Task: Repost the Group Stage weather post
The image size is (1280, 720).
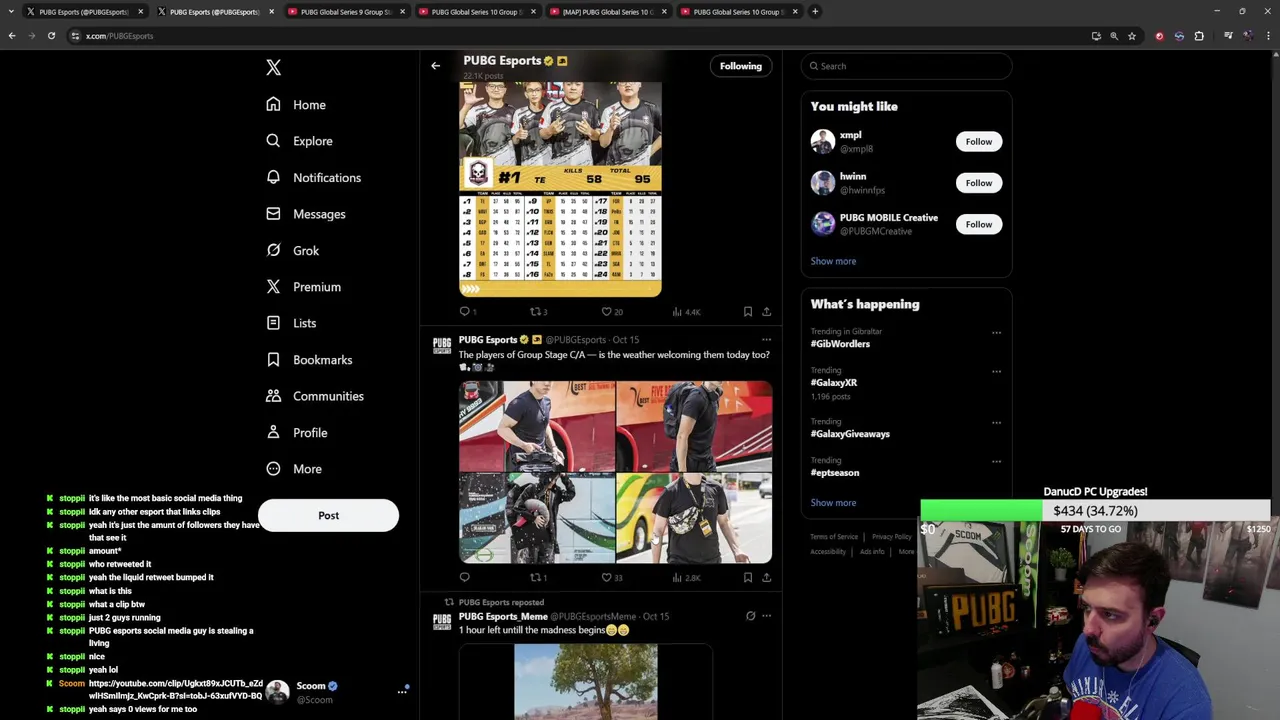Action: click(x=536, y=577)
